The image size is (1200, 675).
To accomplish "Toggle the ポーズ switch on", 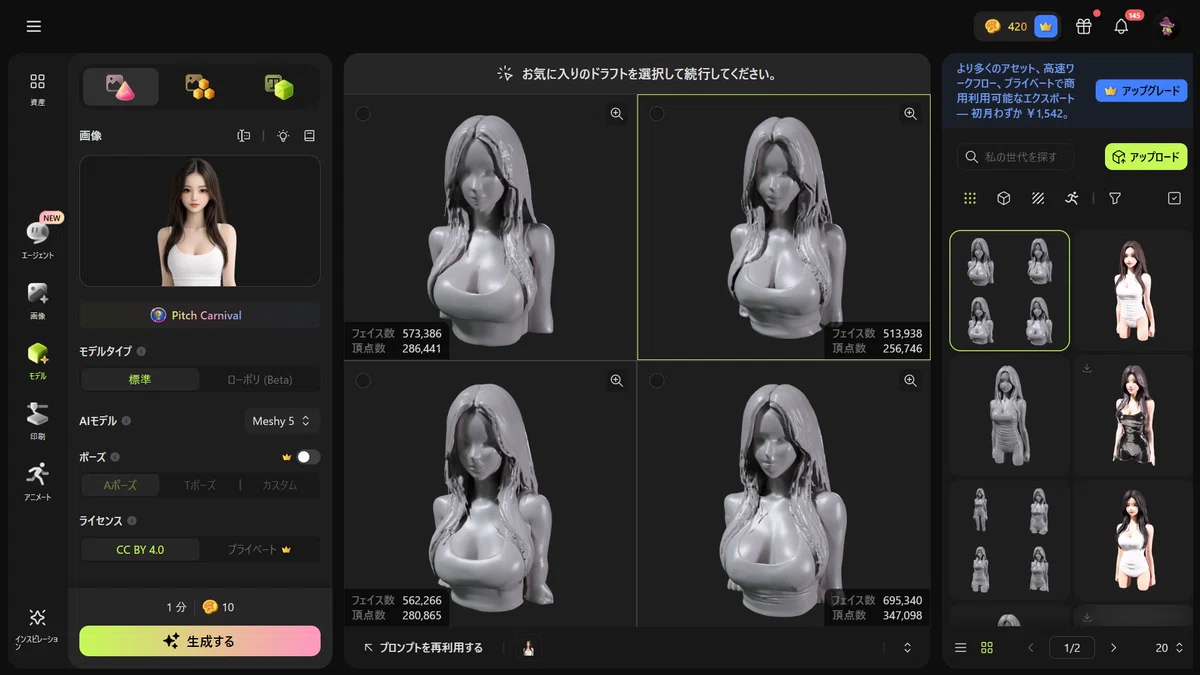I will click(308, 457).
